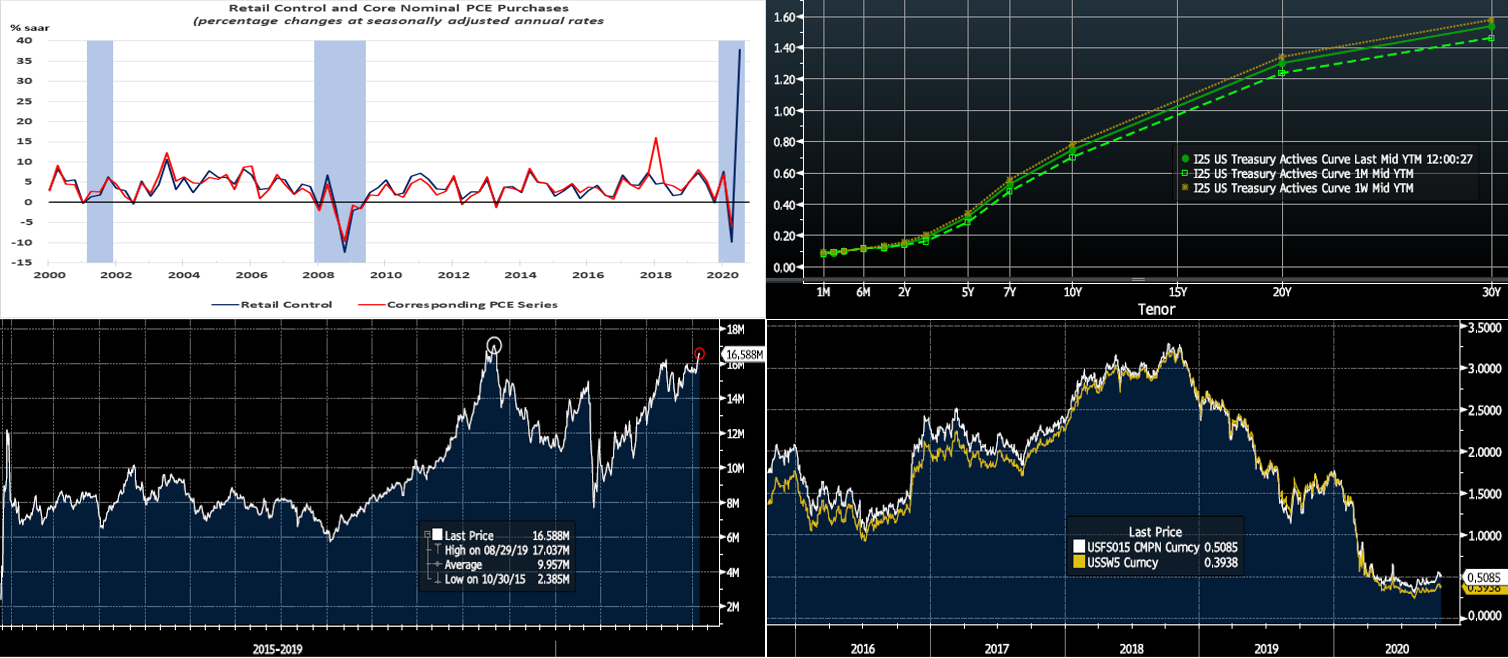Viewport: 1508px width, 658px height.
Task: Click the Average line icon in legend
Action: tap(438, 565)
